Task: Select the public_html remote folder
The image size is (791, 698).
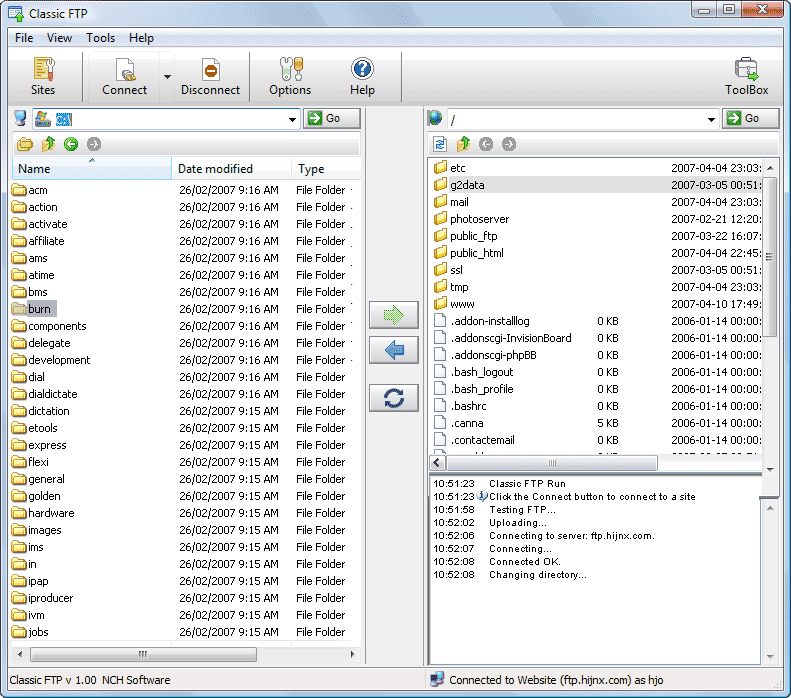Action: click(476, 253)
